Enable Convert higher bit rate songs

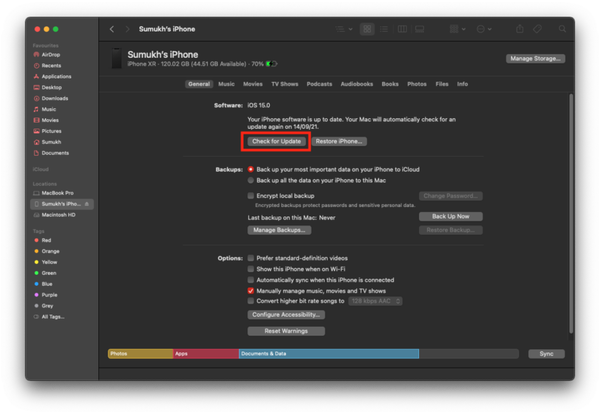[251, 301]
